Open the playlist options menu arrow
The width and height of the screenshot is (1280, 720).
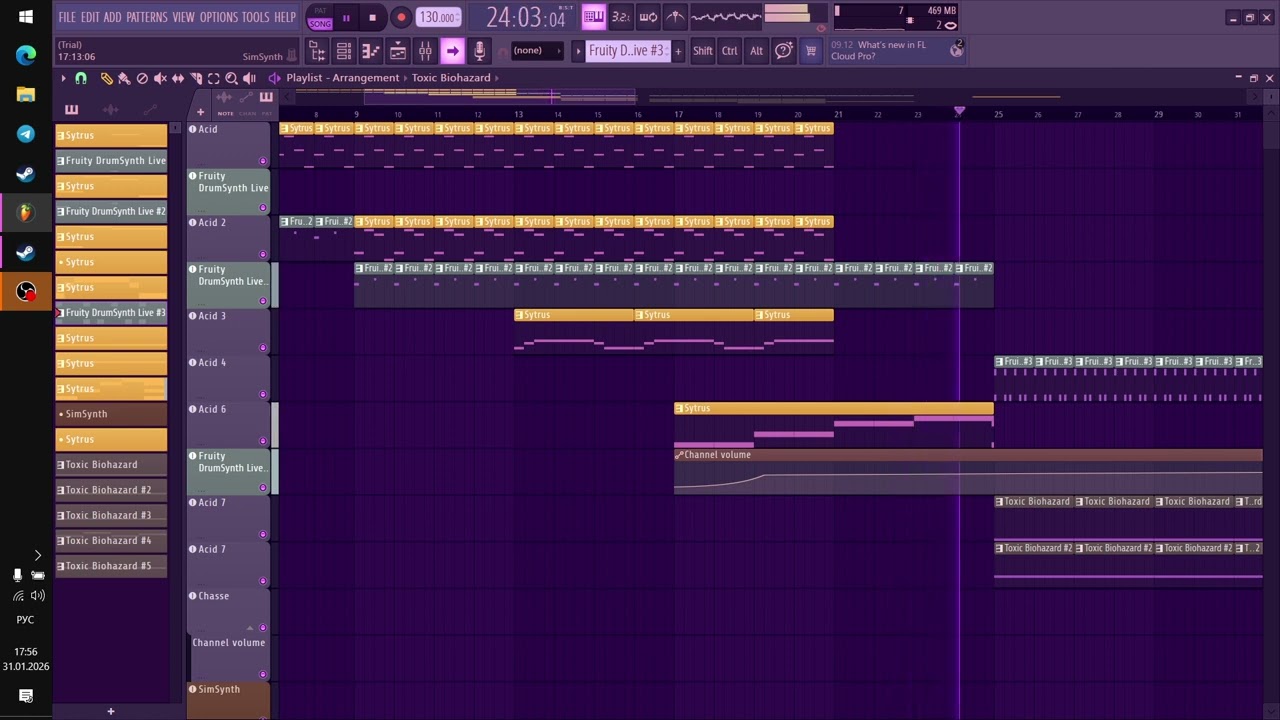point(63,78)
